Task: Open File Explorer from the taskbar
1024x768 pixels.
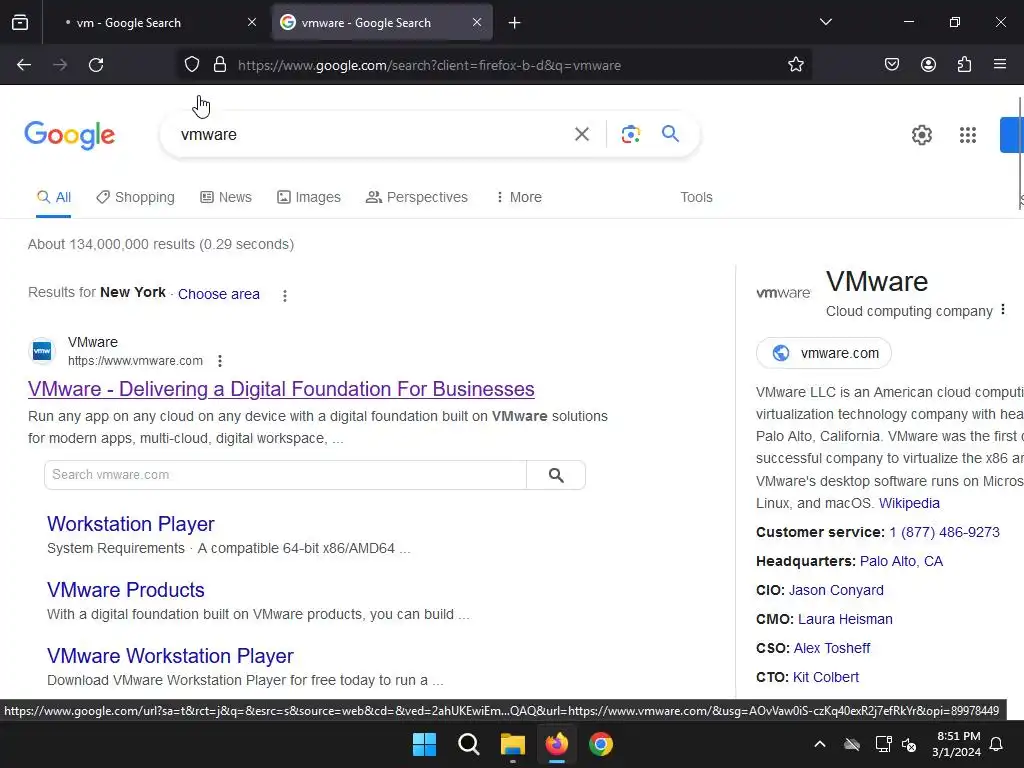Action: pos(513,744)
